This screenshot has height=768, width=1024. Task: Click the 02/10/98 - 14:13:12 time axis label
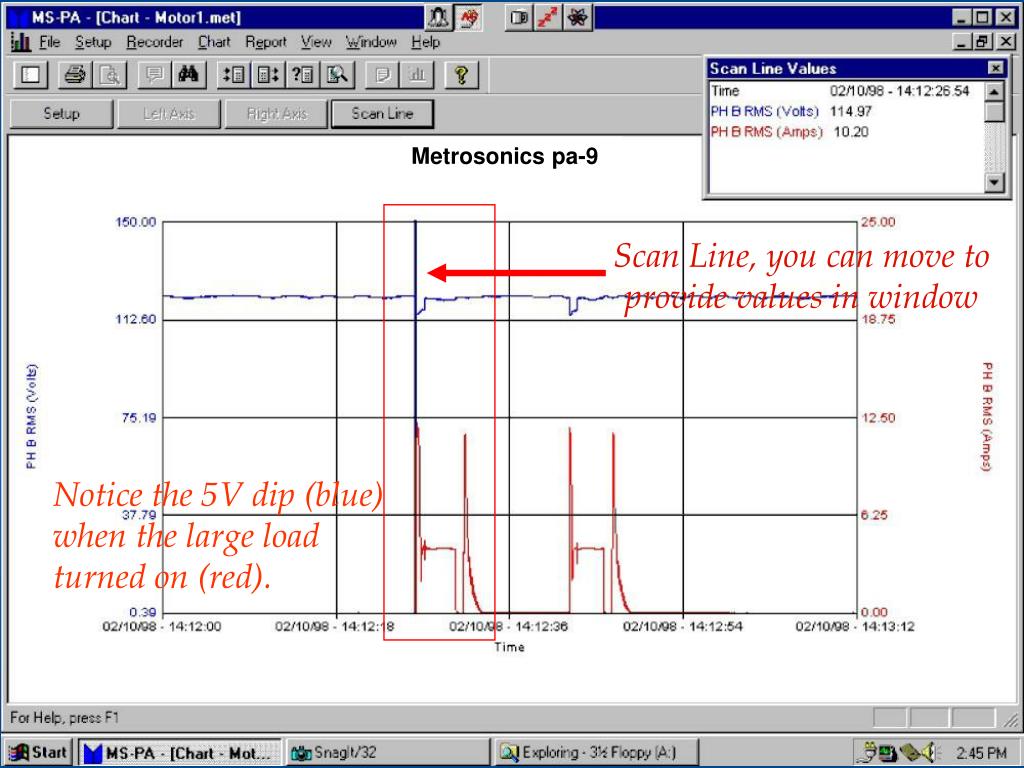point(855,627)
